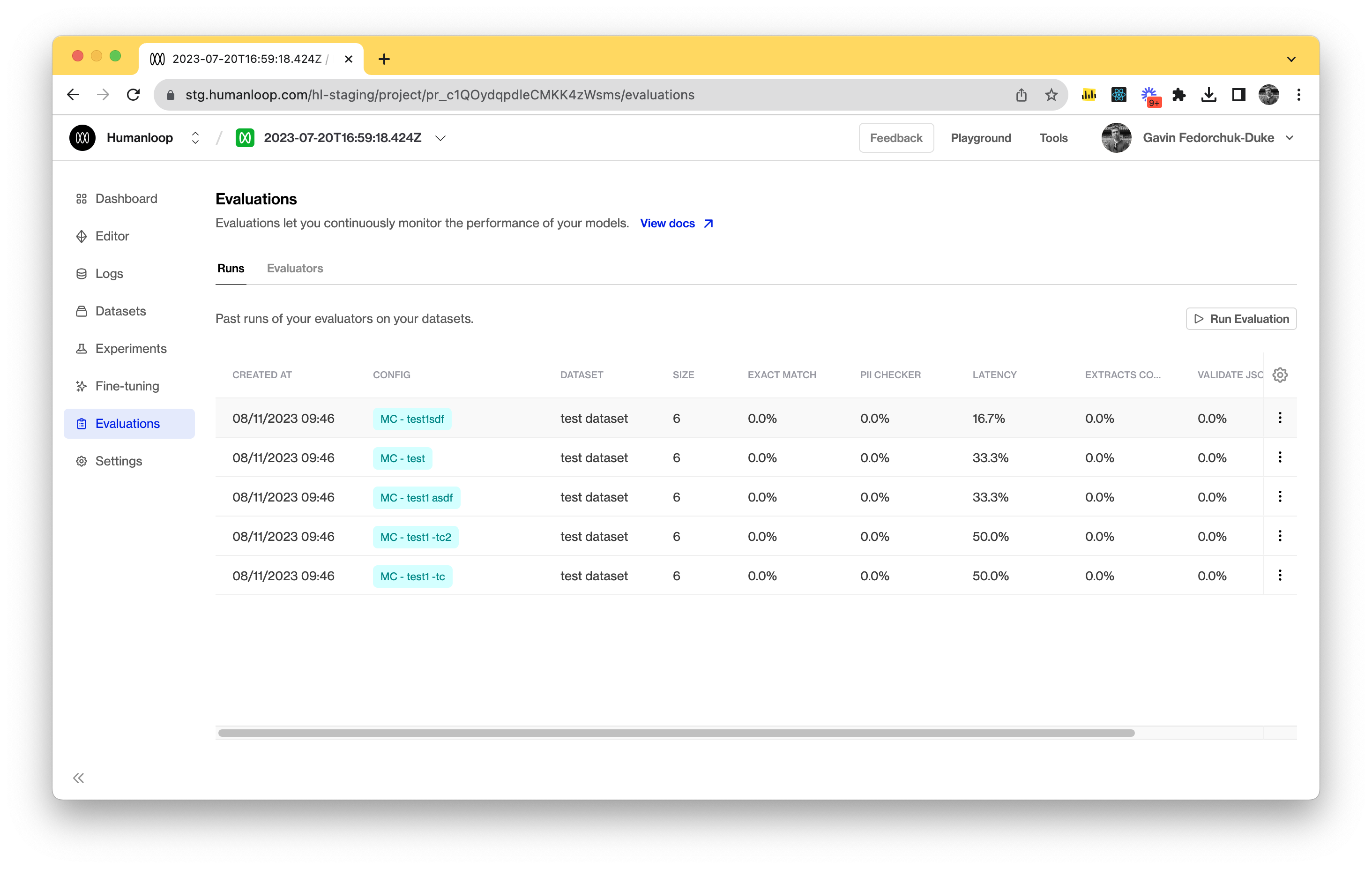This screenshot has height=869, width=1372.
Task: Click the React DevTools extension icon
Action: [1118, 95]
